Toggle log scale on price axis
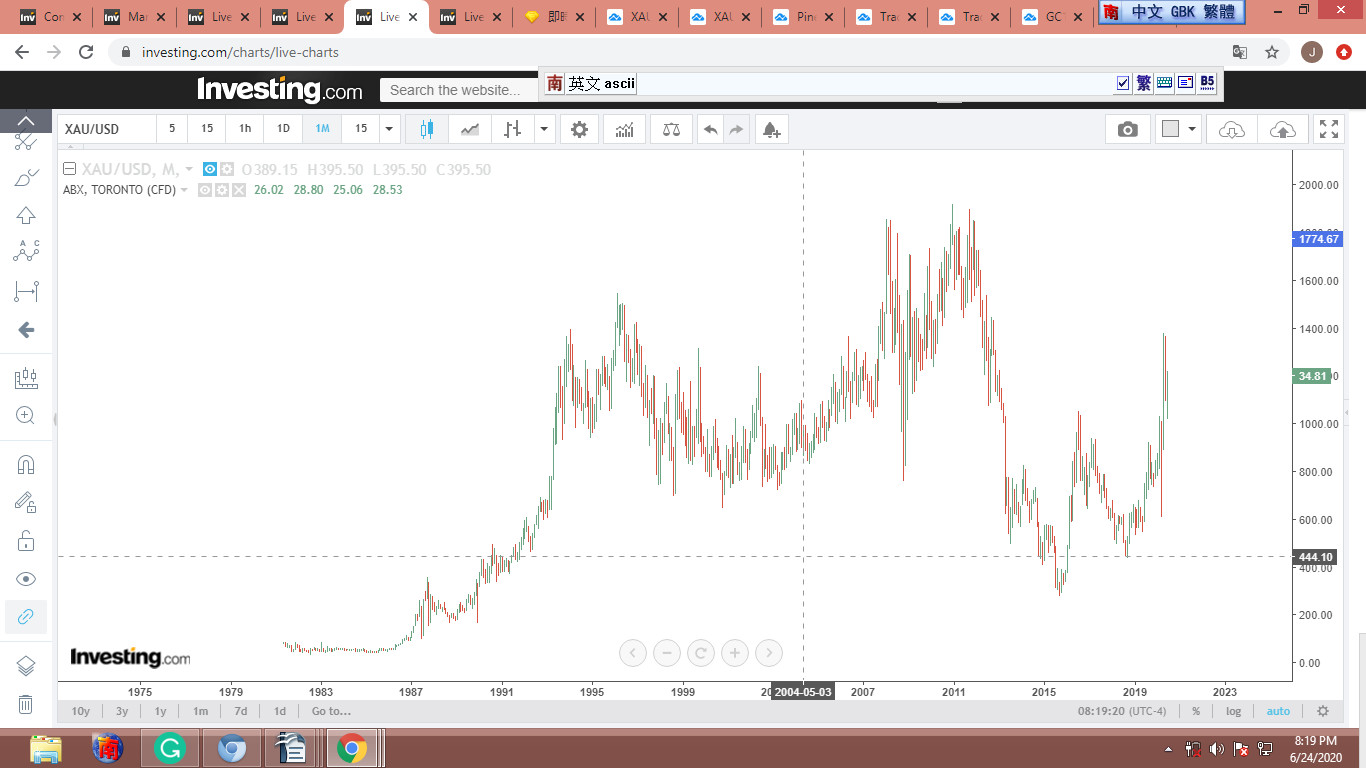Viewport: 1366px width, 768px height. coord(1233,711)
